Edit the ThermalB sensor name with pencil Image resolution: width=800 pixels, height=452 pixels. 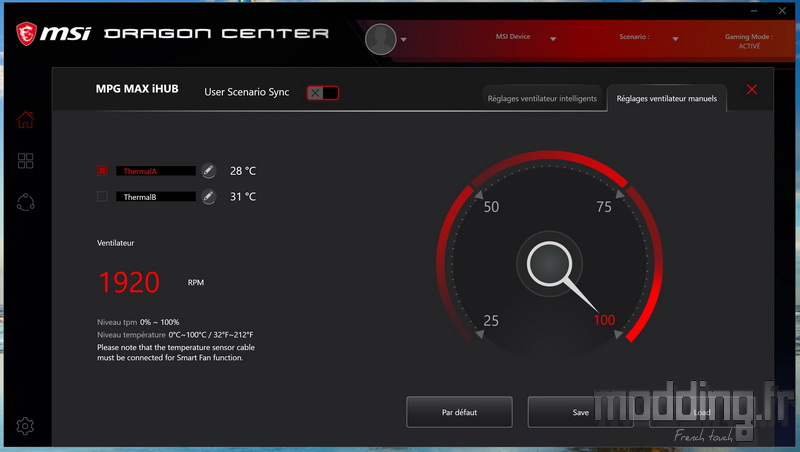pos(208,196)
